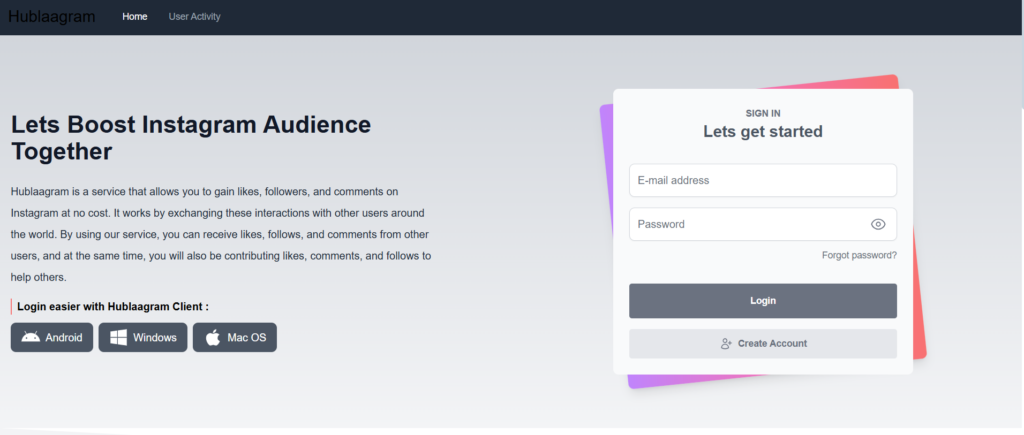
Task: Click the add-user icon on Create Account
Action: 726,344
